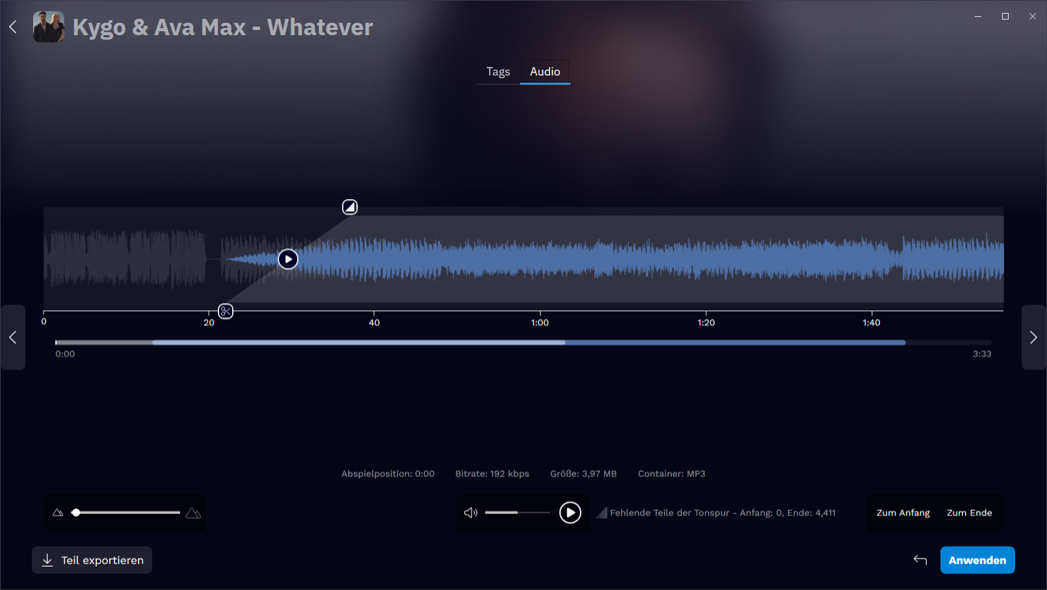The height and width of the screenshot is (590, 1047).
Task: Click the small mountain zoom-out icon
Action: point(58,513)
